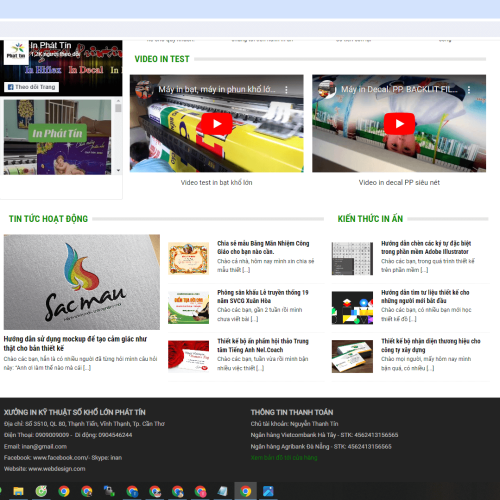
Task: Open the 'TIN TỨC HOẠT ĐỘNG' heading link
Action: [x=48, y=219]
